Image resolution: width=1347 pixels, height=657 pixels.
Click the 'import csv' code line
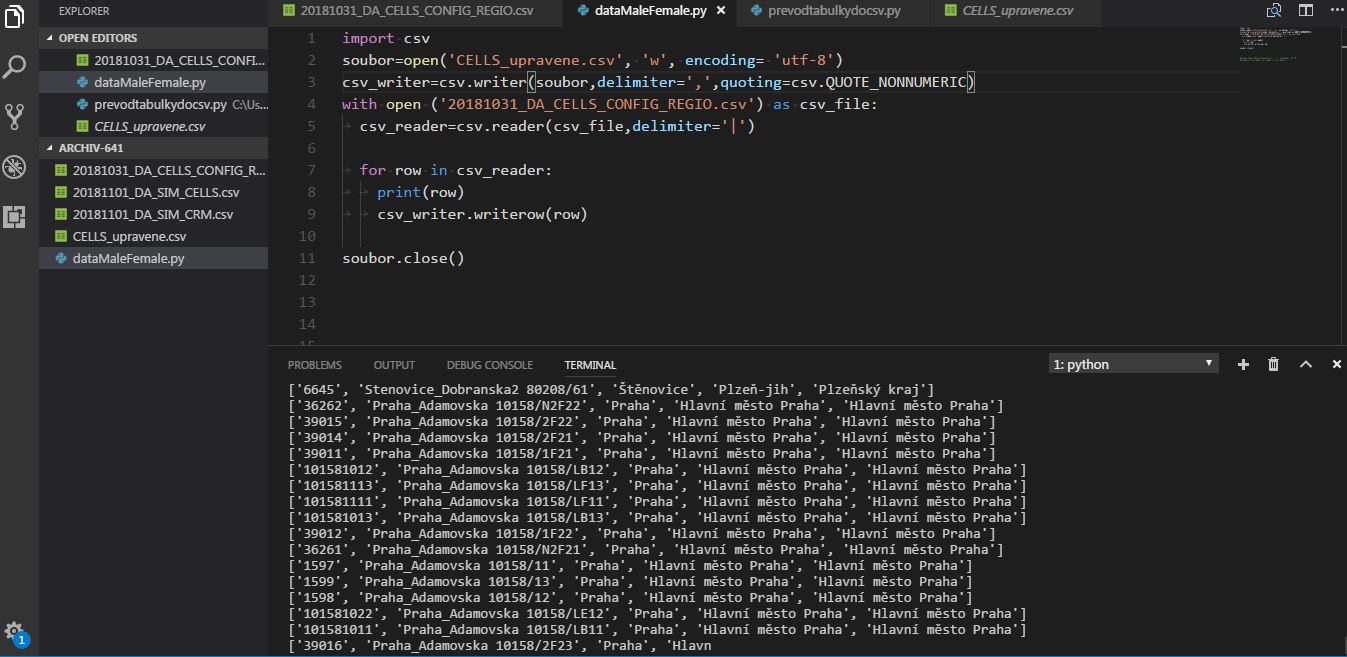(385, 38)
